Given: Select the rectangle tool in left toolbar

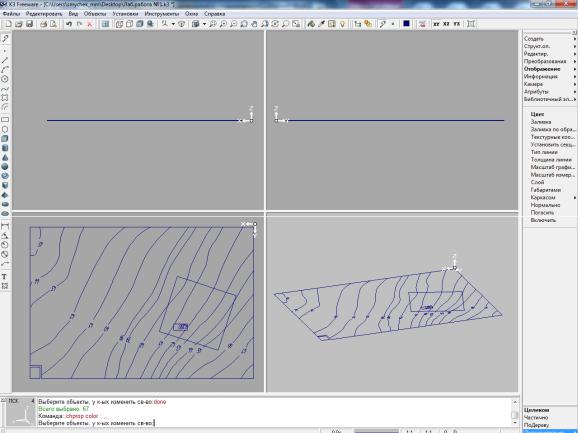Looking at the screenshot, I should click(5, 120).
